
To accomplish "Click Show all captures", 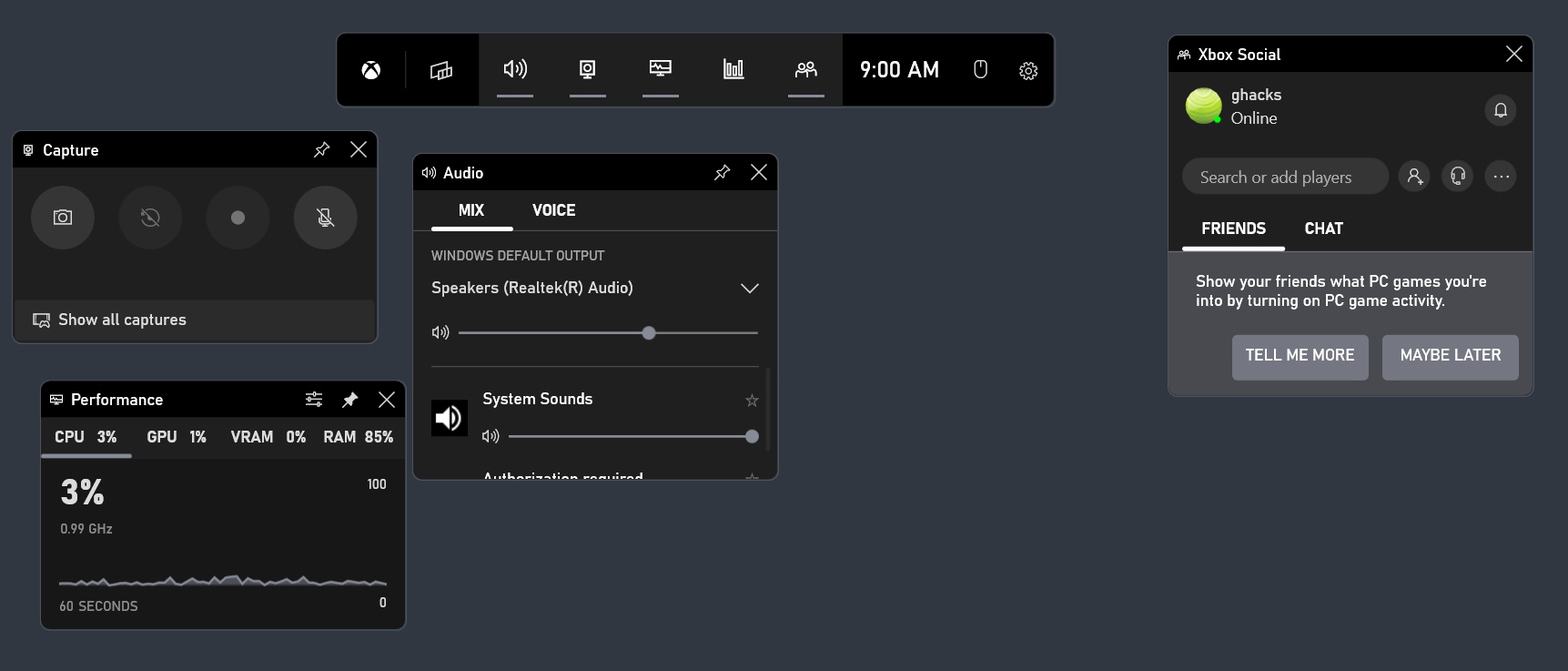I will click(x=122, y=320).
